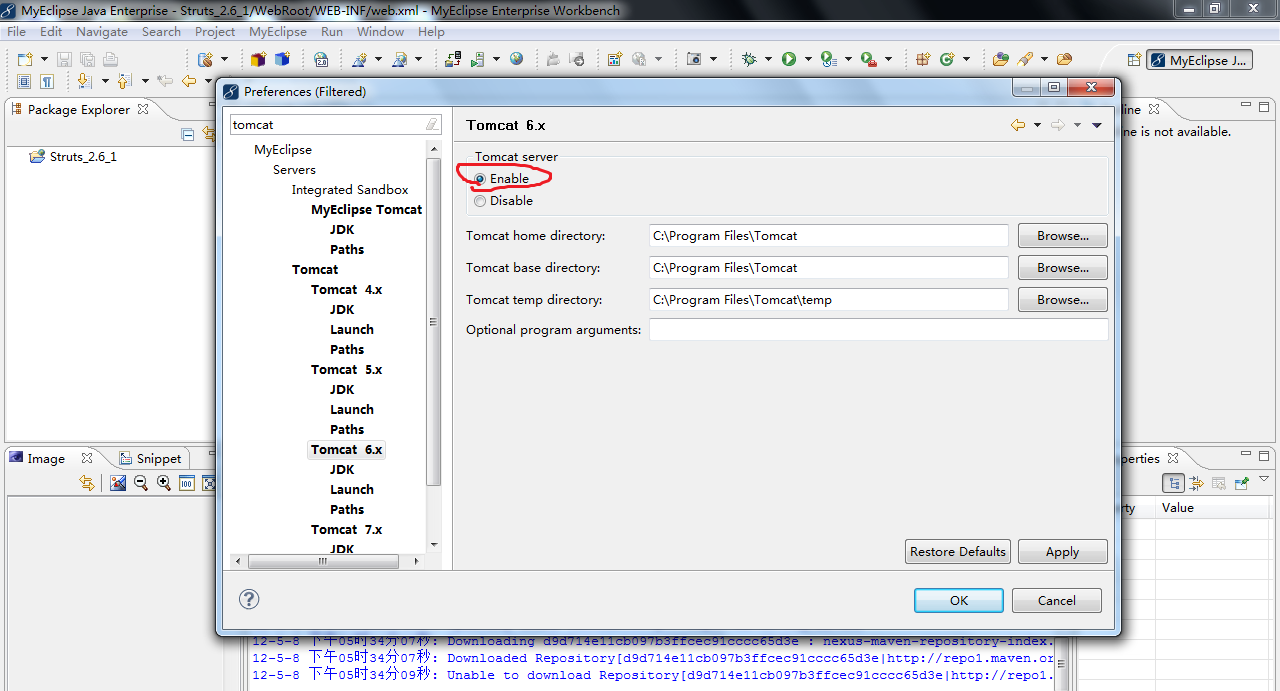Click the New wizard icon in main toolbar

[25, 59]
